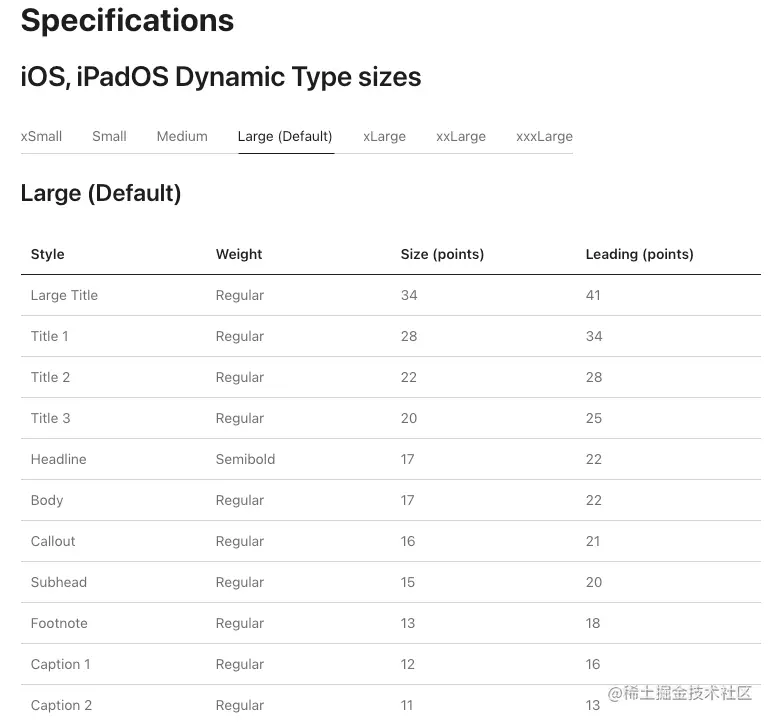Switch to the xSmall tab
The width and height of the screenshot is (772, 722).
coord(41,136)
